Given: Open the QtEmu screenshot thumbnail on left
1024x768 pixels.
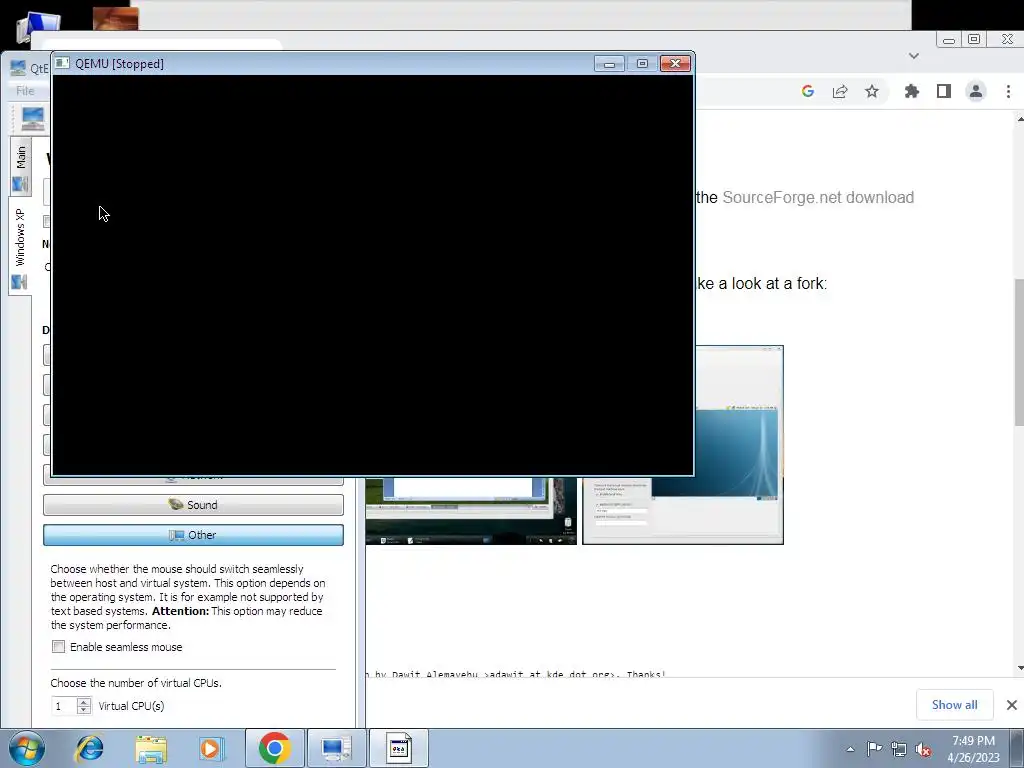Looking at the screenshot, I should [471, 510].
